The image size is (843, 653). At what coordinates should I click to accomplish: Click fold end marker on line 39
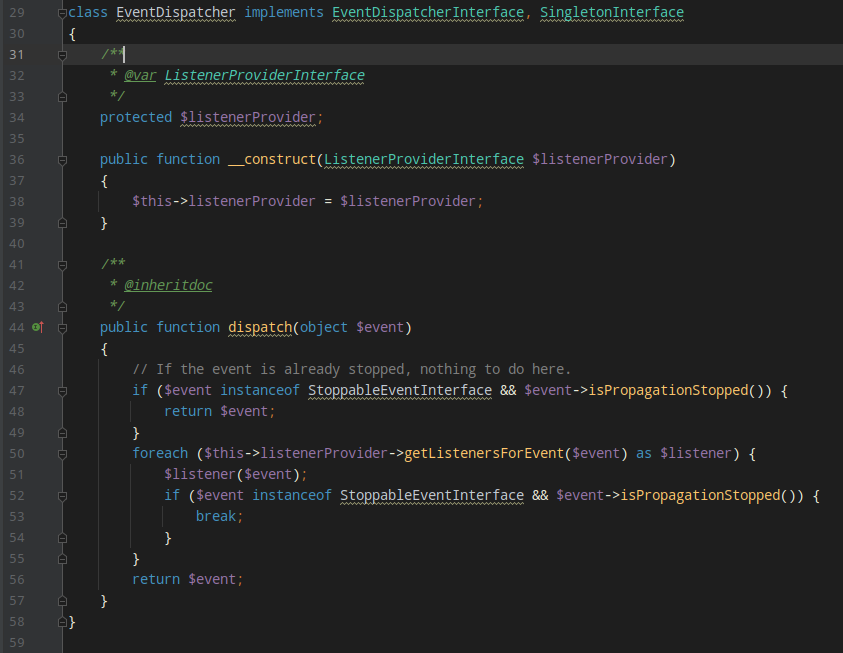[62, 223]
